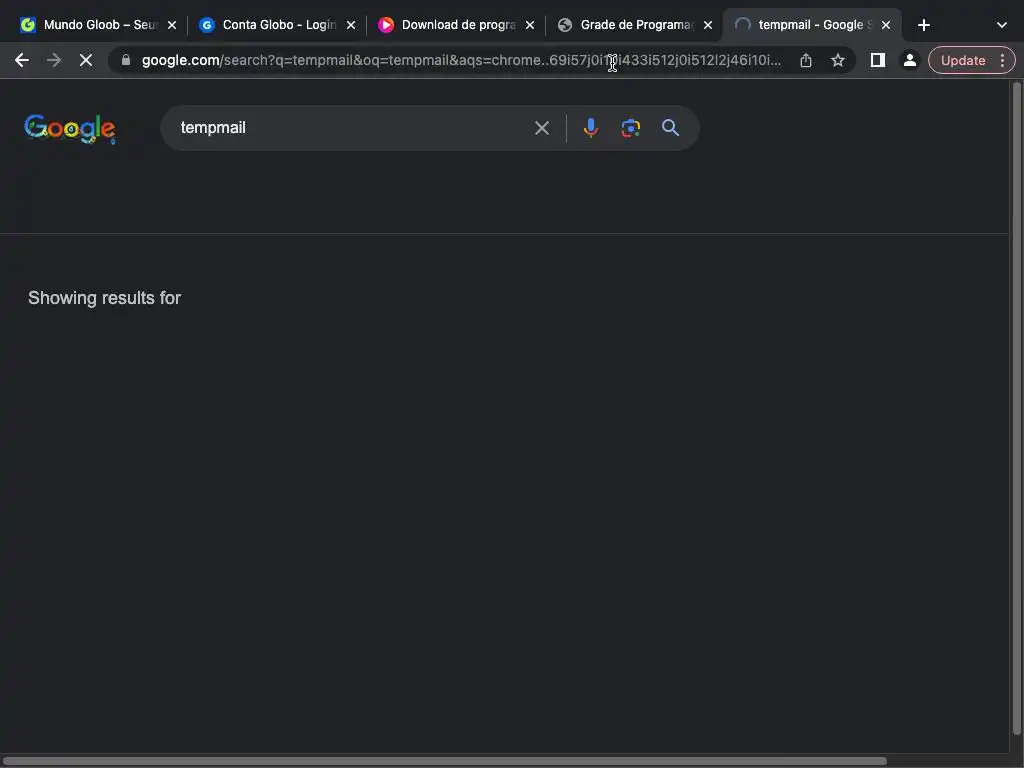Stop loading the page
This screenshot has width=1024, height=768.
point(86,60)
